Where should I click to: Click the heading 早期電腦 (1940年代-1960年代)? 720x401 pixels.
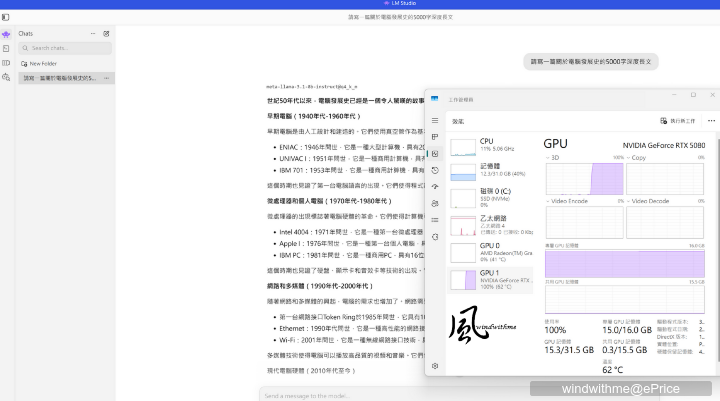(x=314, y=116)
